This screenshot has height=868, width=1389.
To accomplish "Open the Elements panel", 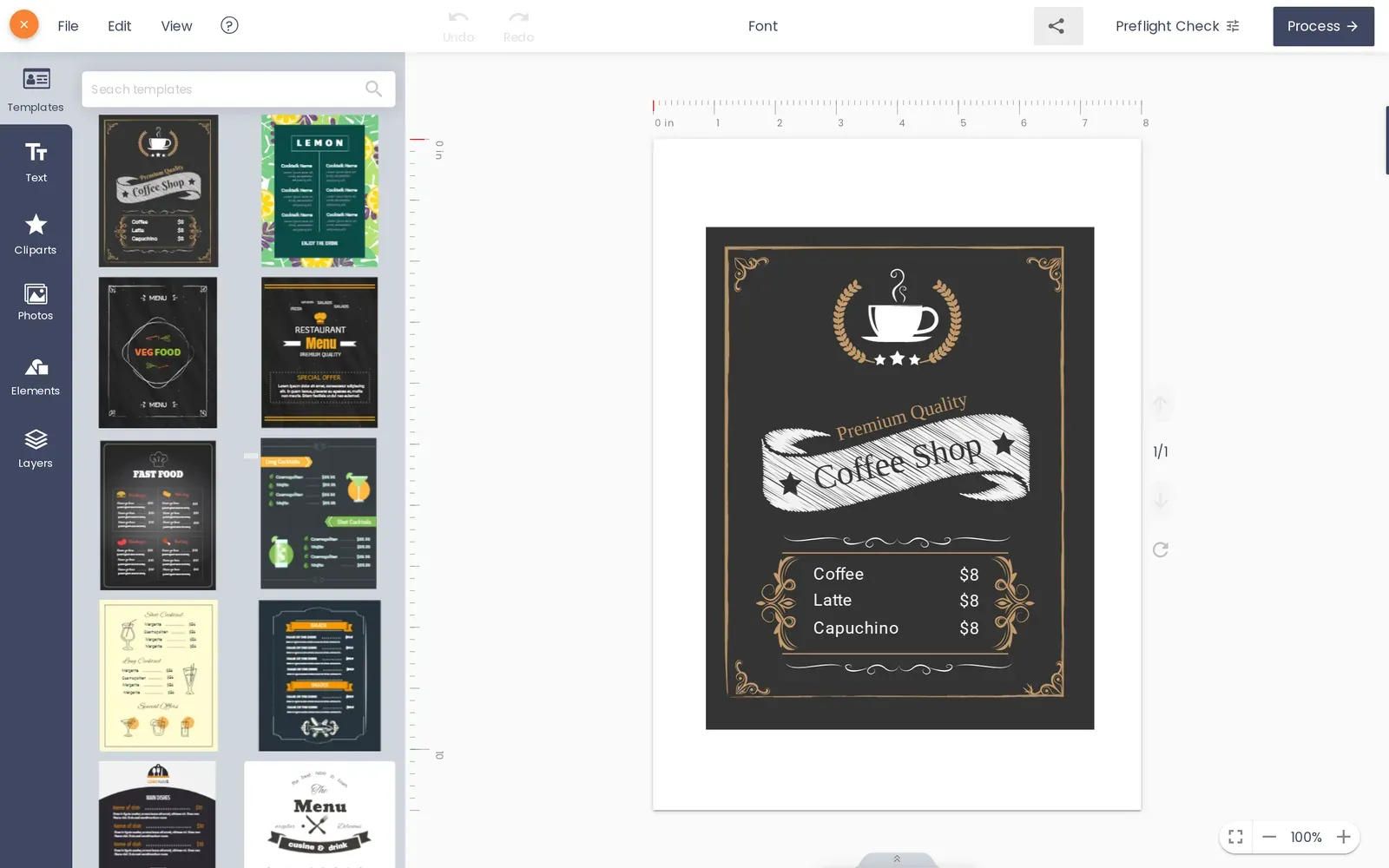I will (36, 377).
